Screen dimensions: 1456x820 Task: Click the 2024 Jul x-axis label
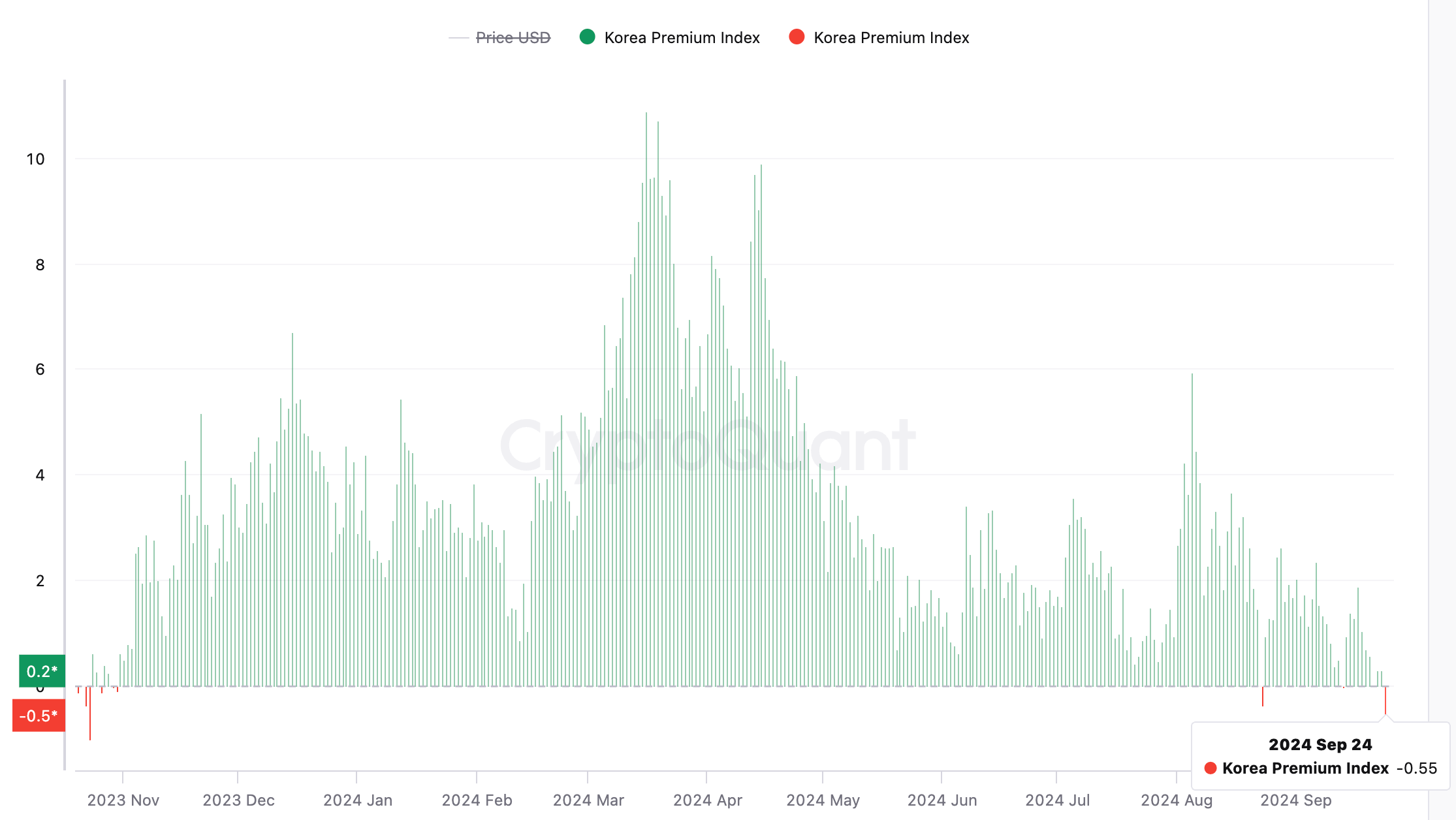point(1058,800)
